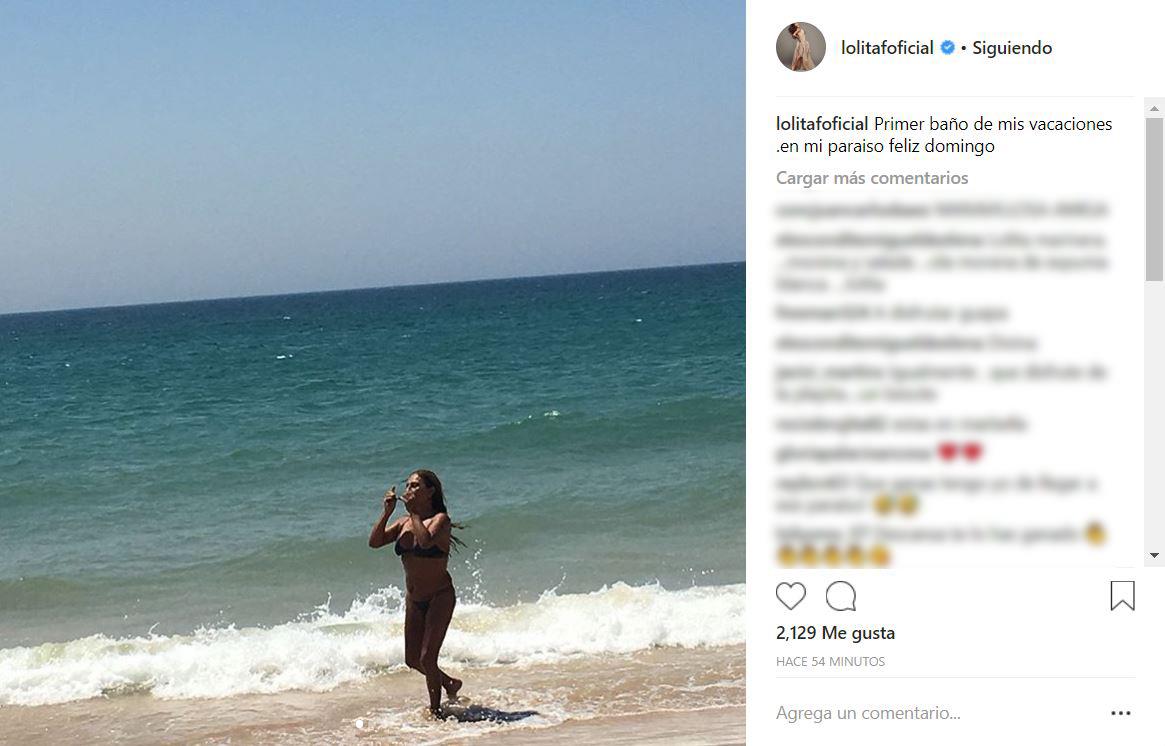Click the blue verified badge
This screenshot has width=1165, height=746.
pos(947,48)
